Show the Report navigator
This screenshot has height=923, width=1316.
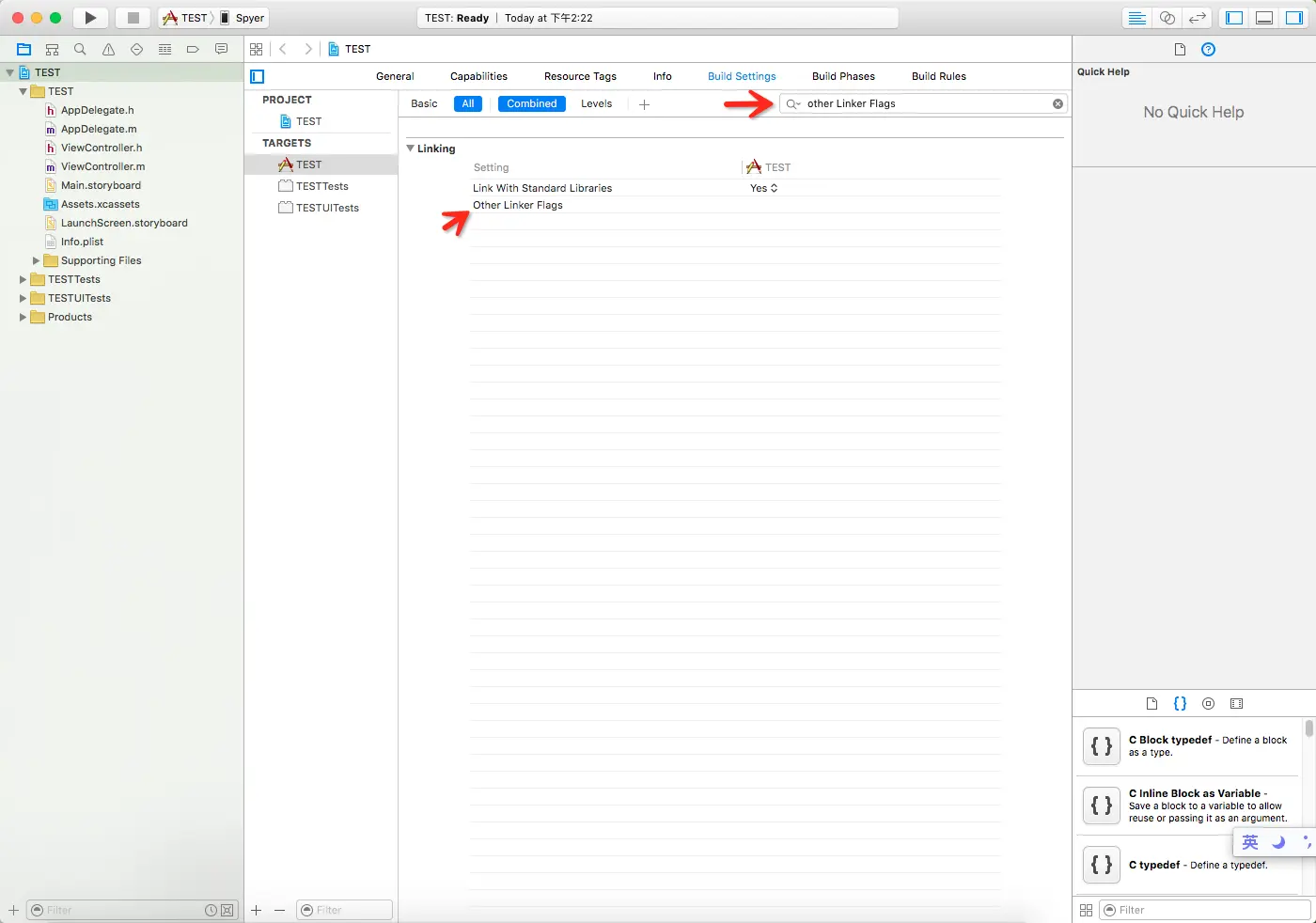click(222, 49)
